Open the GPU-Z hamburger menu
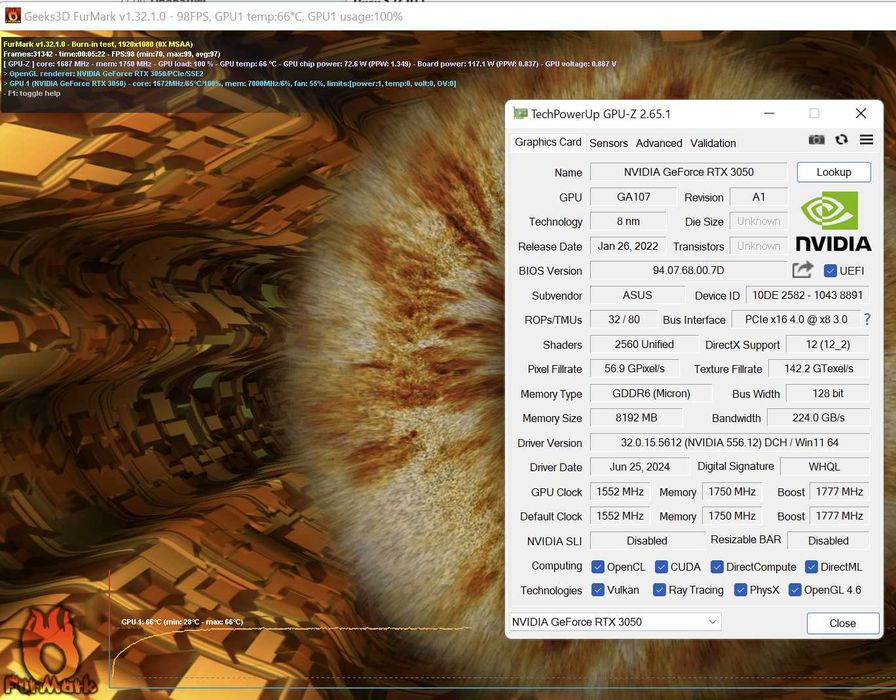Viewport: 896px width, 700px height. click(866, 140)
